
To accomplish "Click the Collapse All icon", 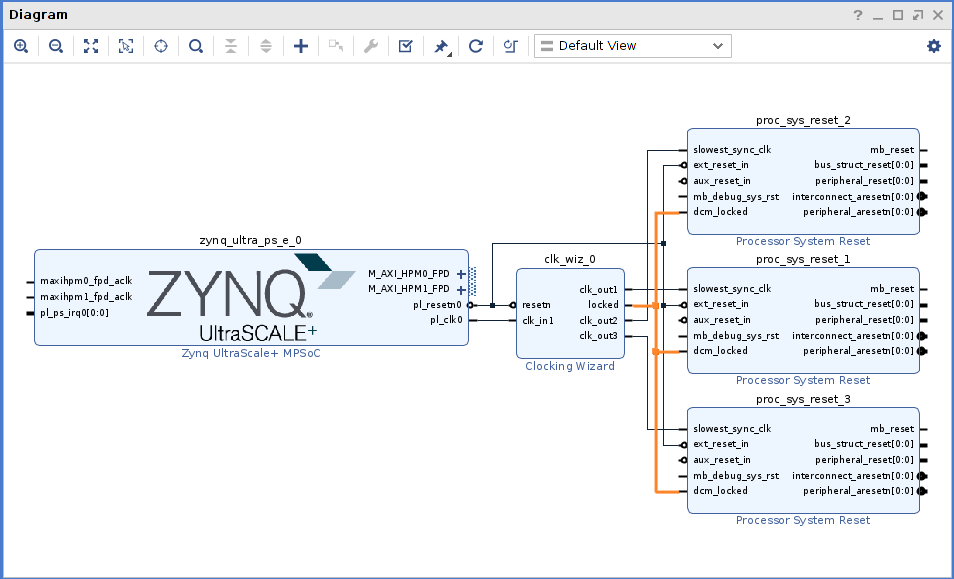I will pos(231,46).
